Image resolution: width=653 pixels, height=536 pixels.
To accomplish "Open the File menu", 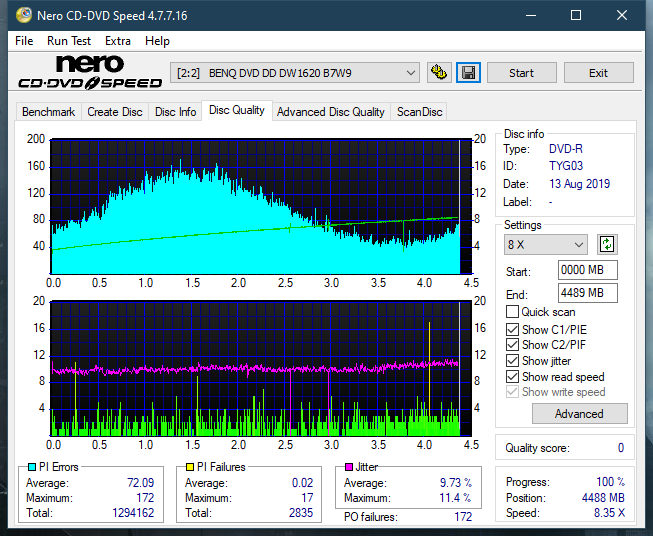I will tap(24, 41).
